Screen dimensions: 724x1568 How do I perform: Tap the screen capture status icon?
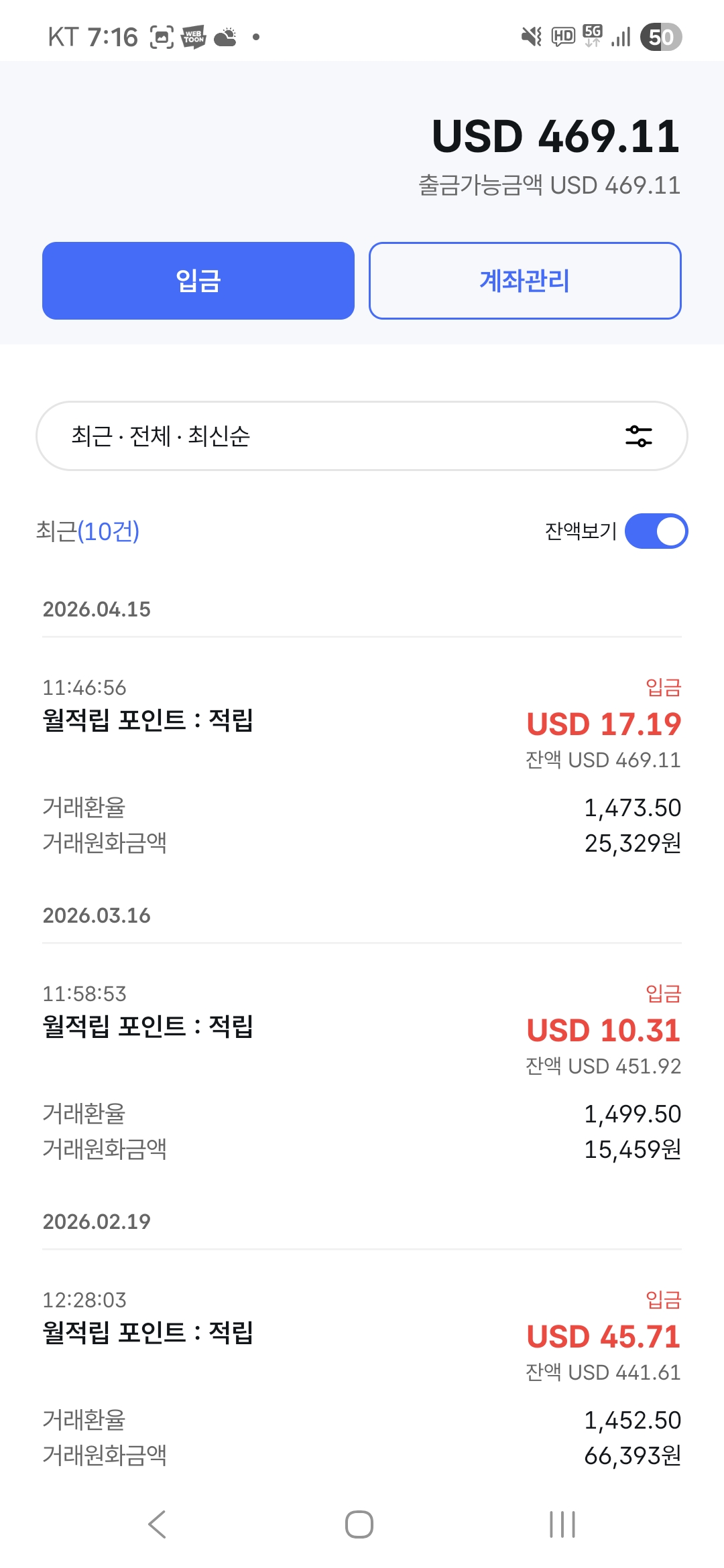162,37
